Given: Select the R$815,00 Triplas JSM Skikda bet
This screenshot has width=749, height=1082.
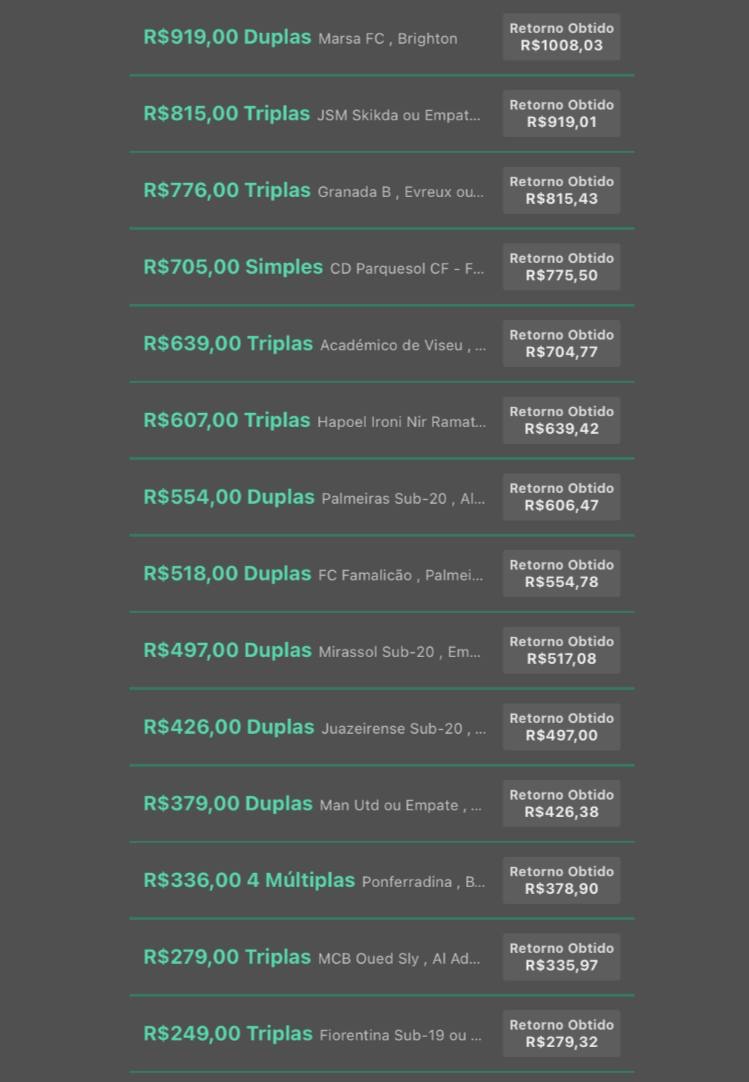Looking at the screenshot, I should [x=382, y=114].
